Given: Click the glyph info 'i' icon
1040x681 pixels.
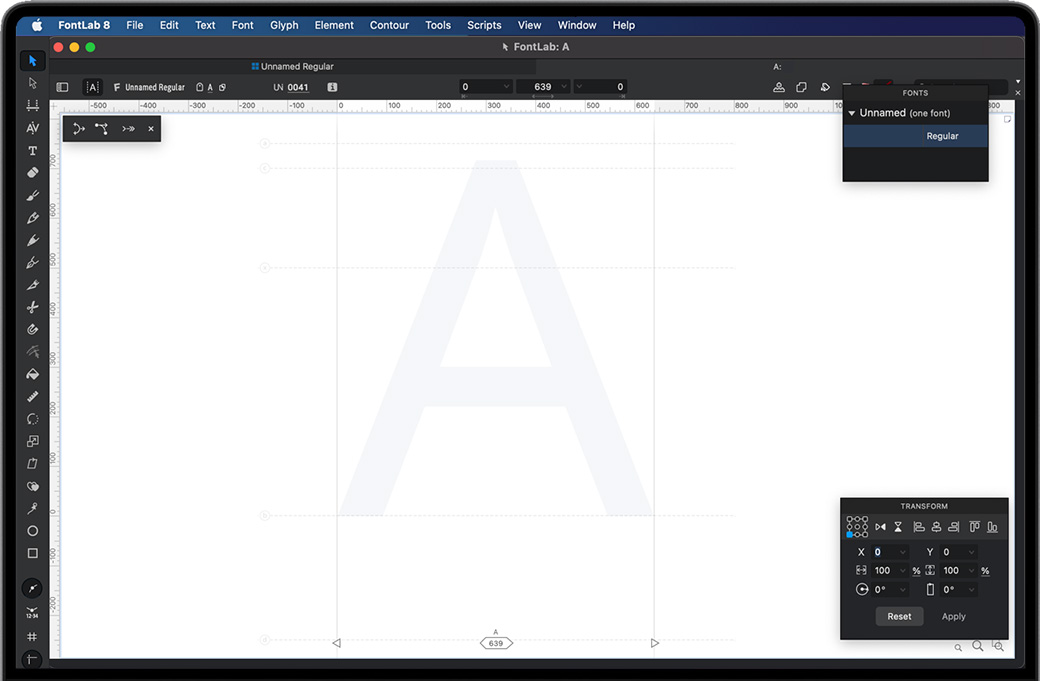Looking at the screenshot, I should coord(332,87).
